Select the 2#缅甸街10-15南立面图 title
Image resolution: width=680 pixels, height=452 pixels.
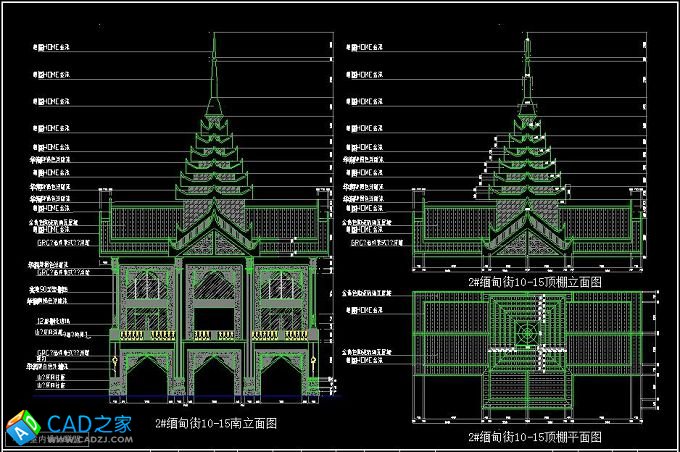216,423
